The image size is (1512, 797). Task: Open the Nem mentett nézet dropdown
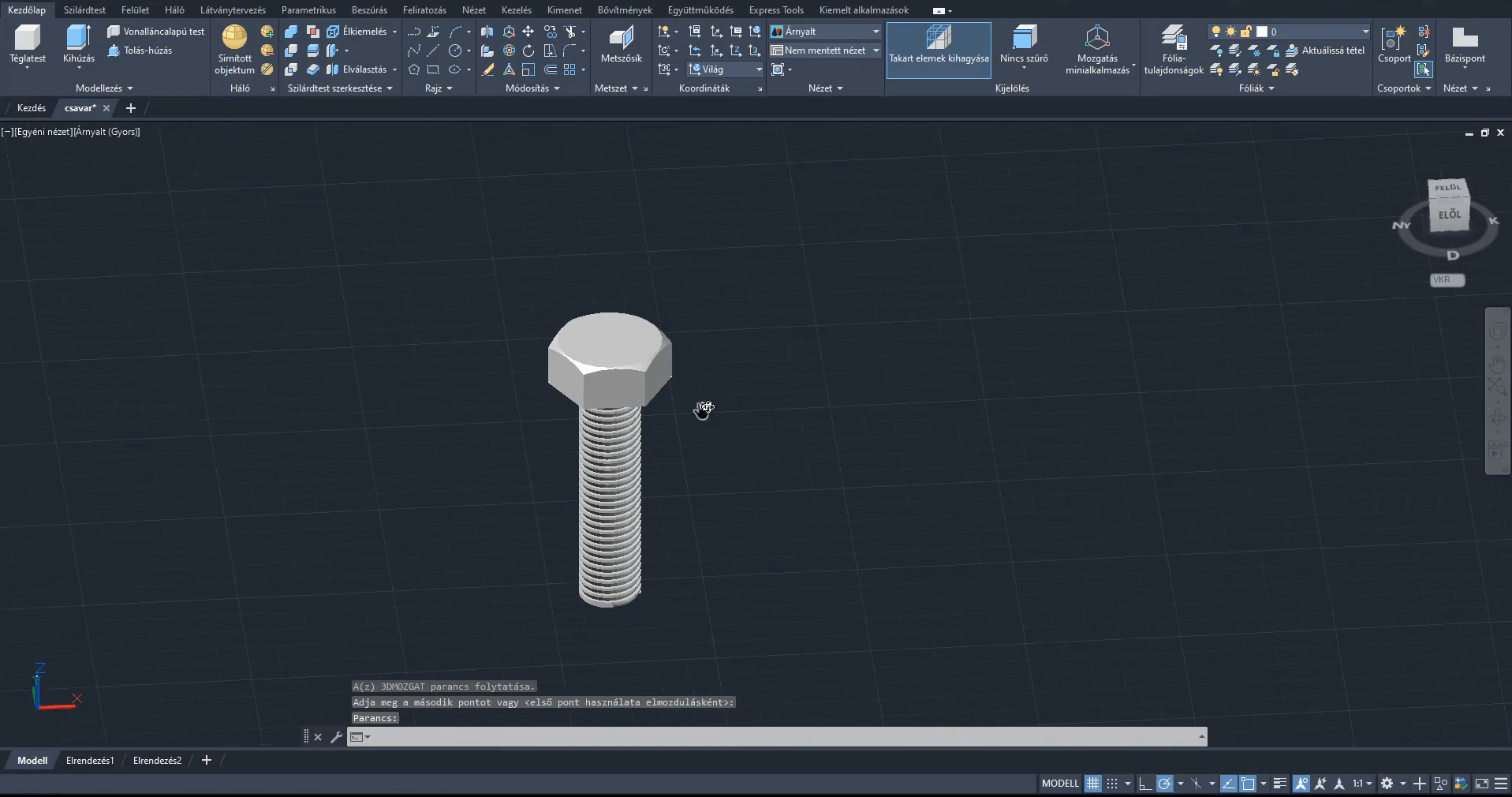(x=825, y=51)
